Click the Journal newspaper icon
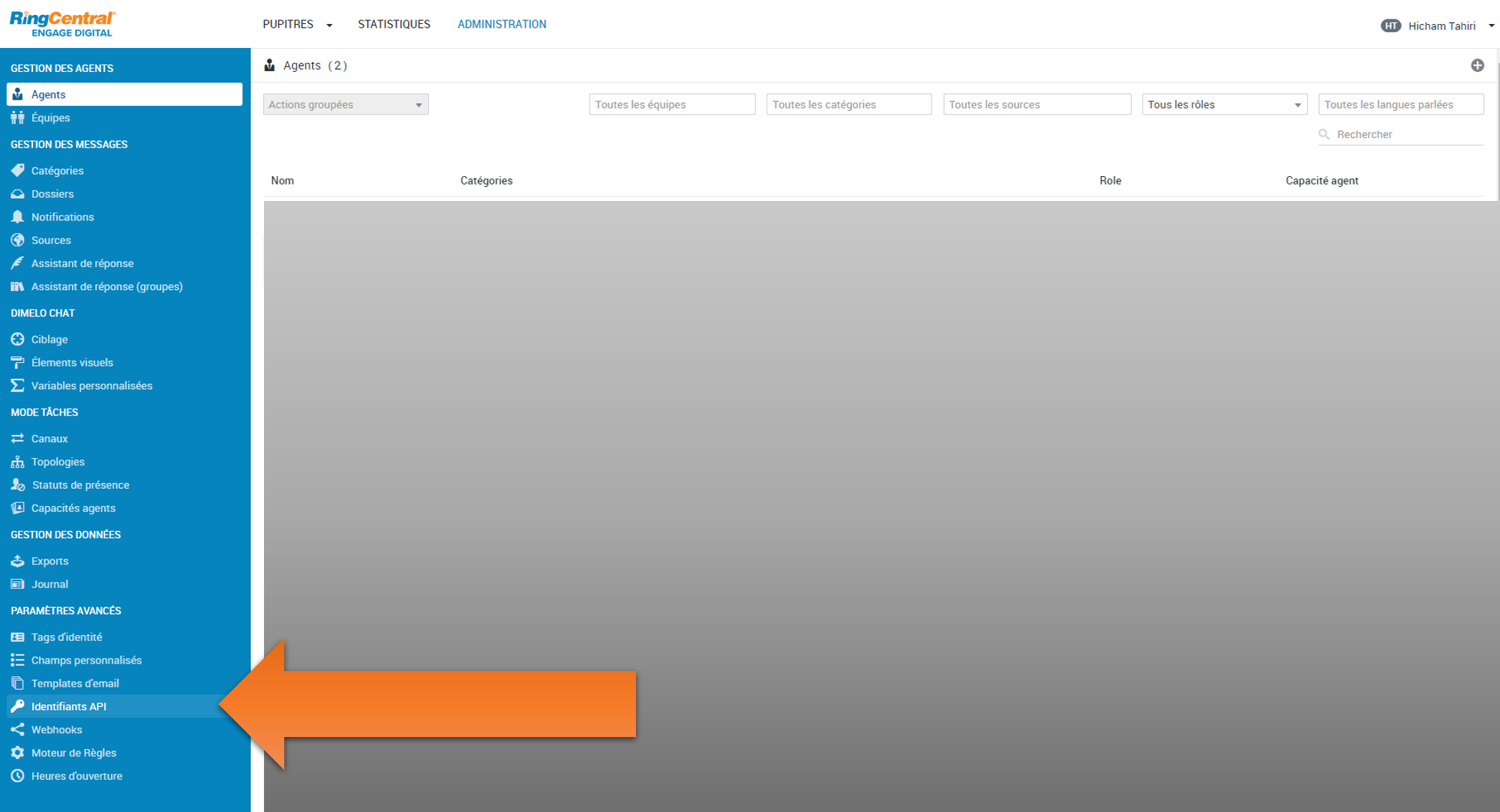 click(17, 584)
